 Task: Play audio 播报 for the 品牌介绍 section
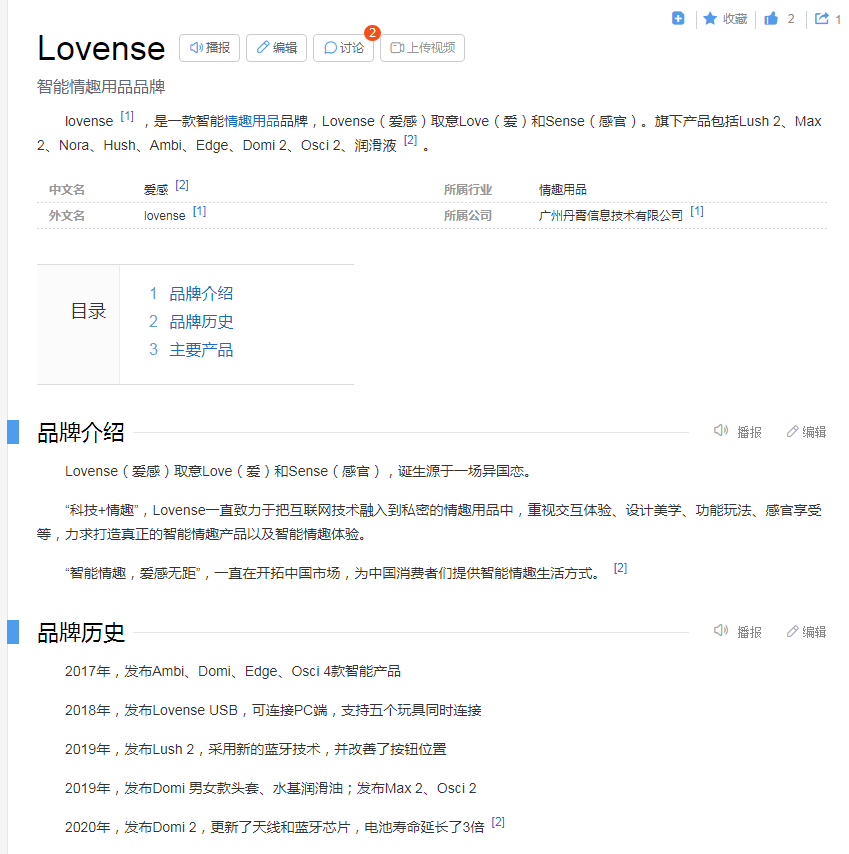tap(737, 432)
